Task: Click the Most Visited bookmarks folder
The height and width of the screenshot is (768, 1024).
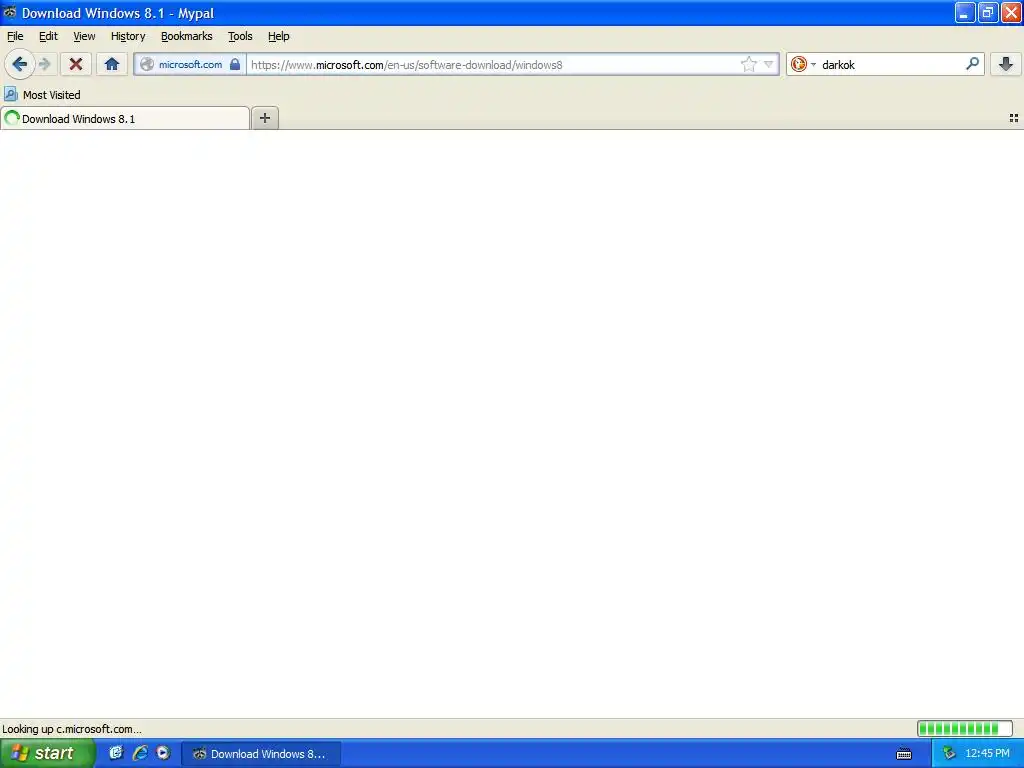Action: click(42, 95)
